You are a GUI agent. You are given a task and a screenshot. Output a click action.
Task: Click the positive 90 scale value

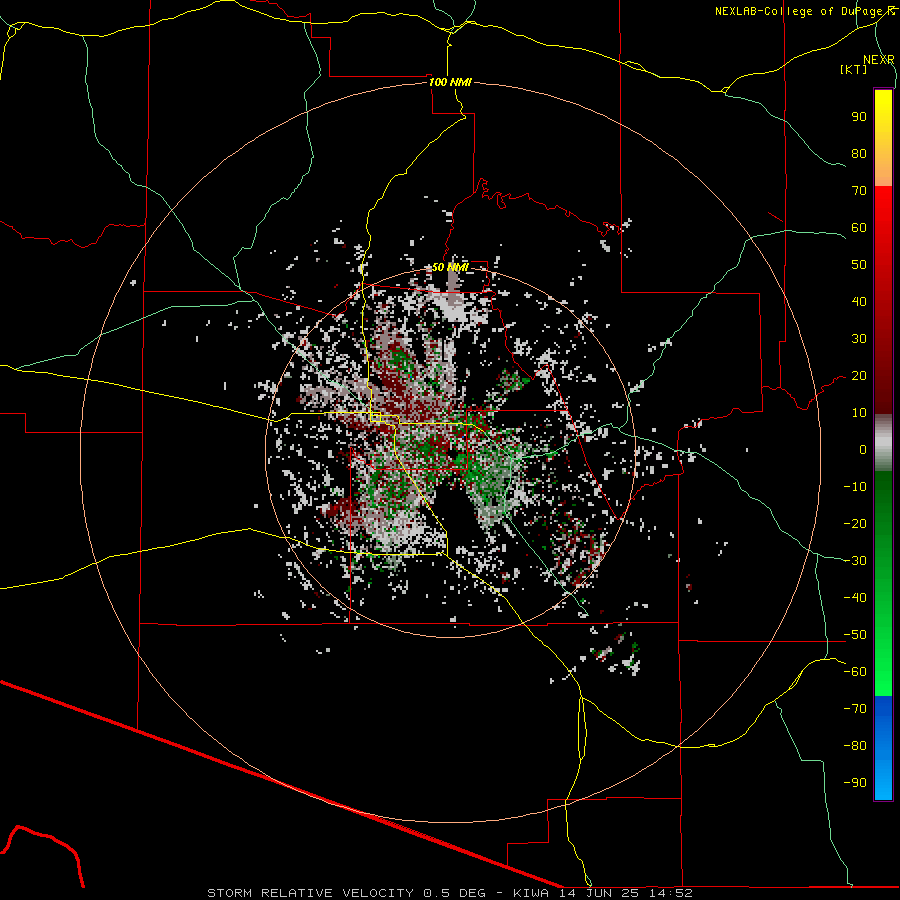pos(859,117)
